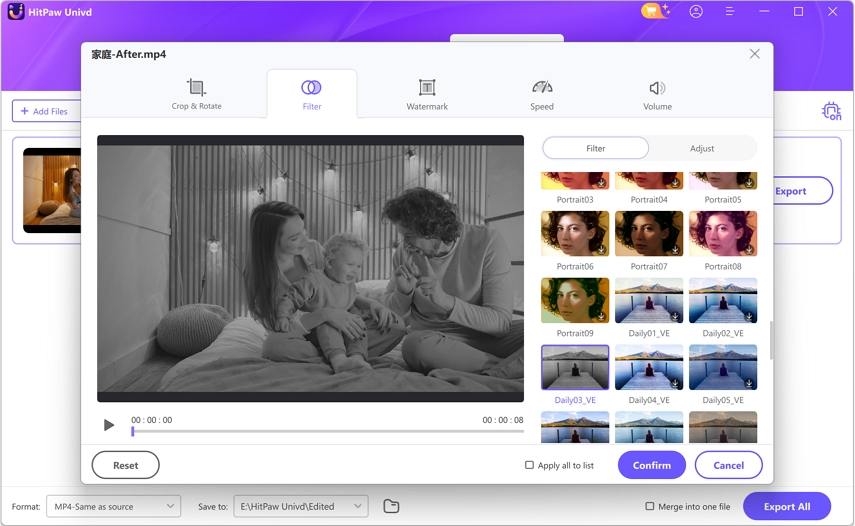
Task: Click the shopping cart icon
Action: (x=653, y=12)
